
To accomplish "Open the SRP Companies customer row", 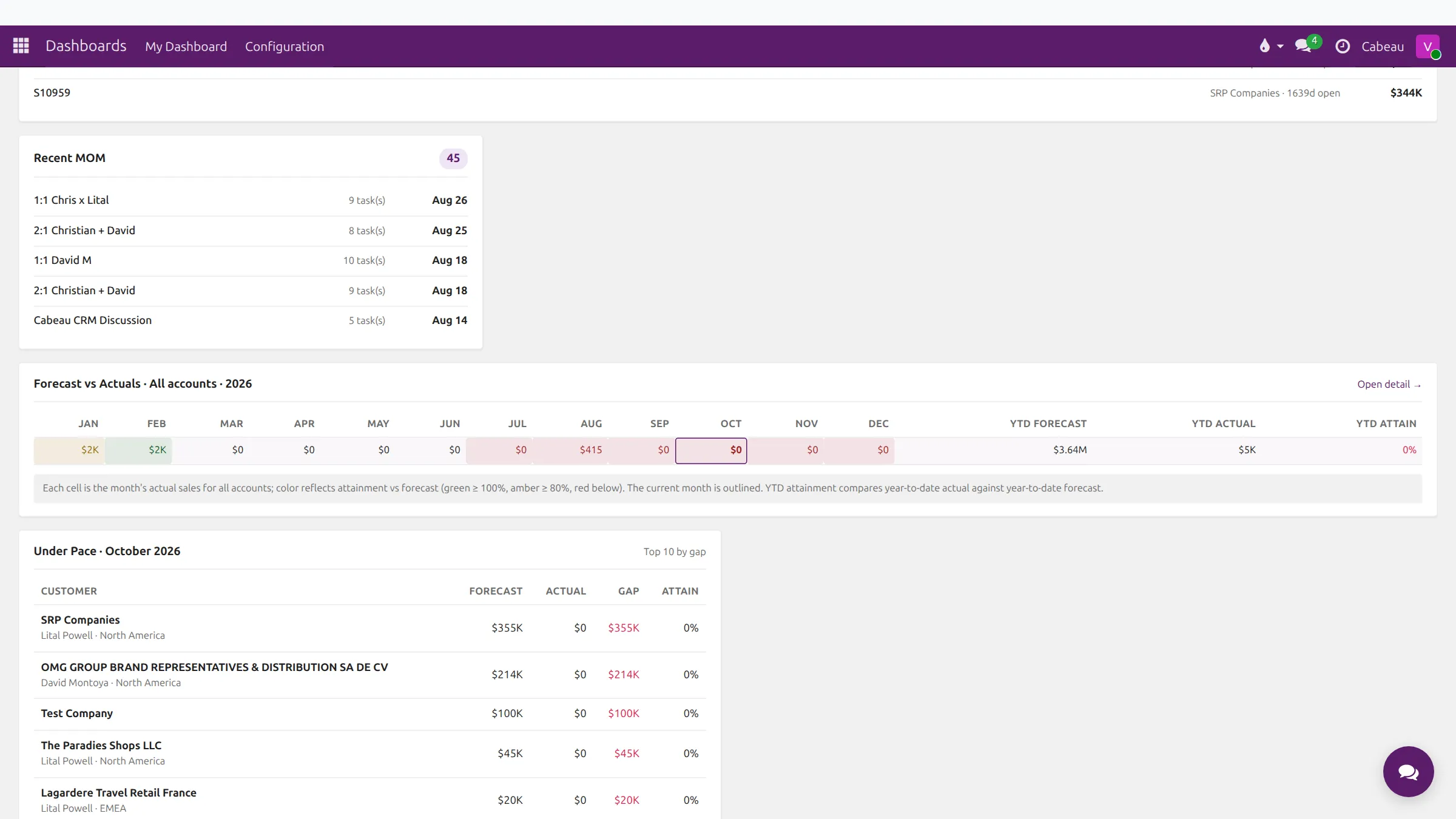I will [x=370, y=628].
